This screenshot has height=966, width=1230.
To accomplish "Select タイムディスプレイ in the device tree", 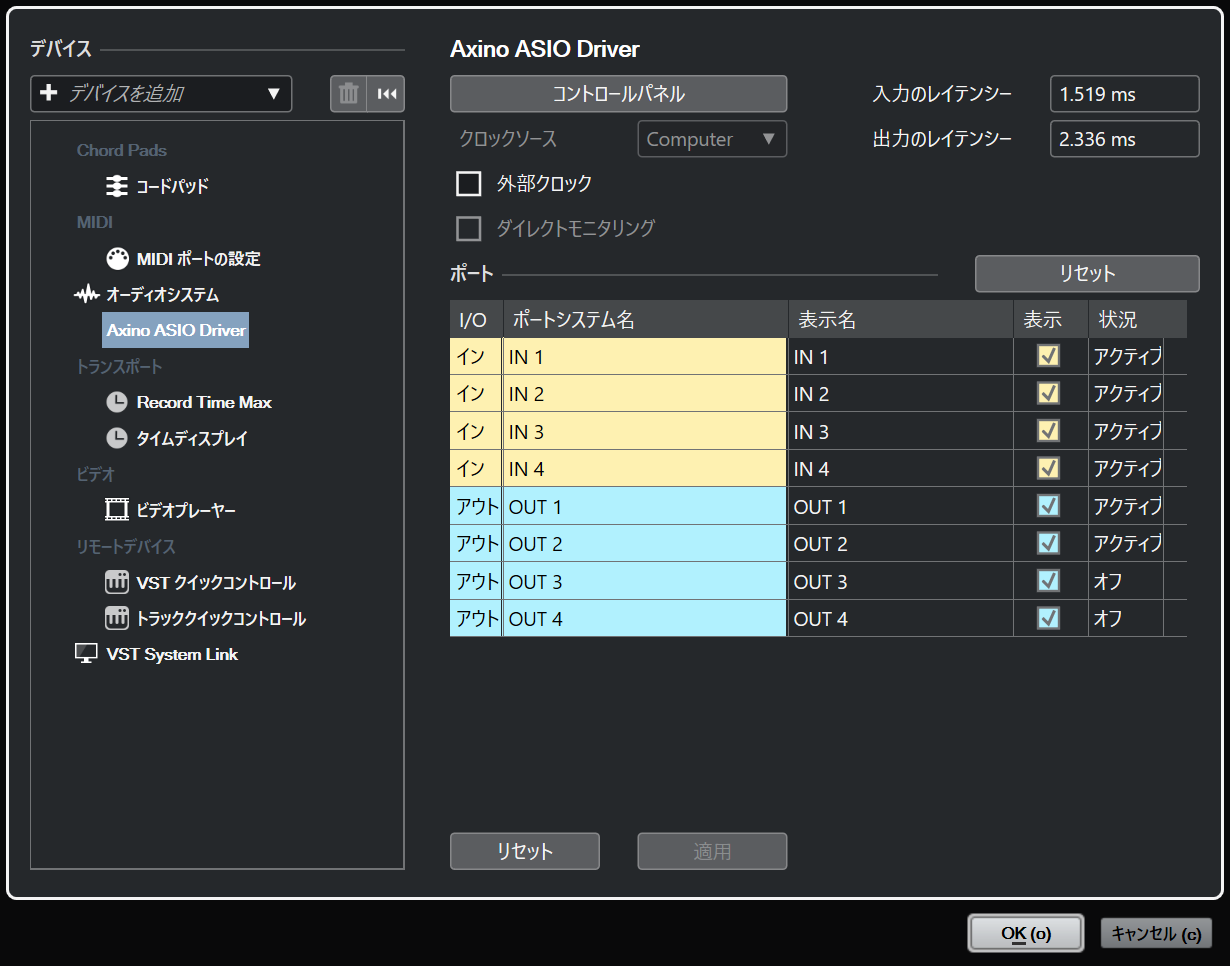I will (192, 438).
